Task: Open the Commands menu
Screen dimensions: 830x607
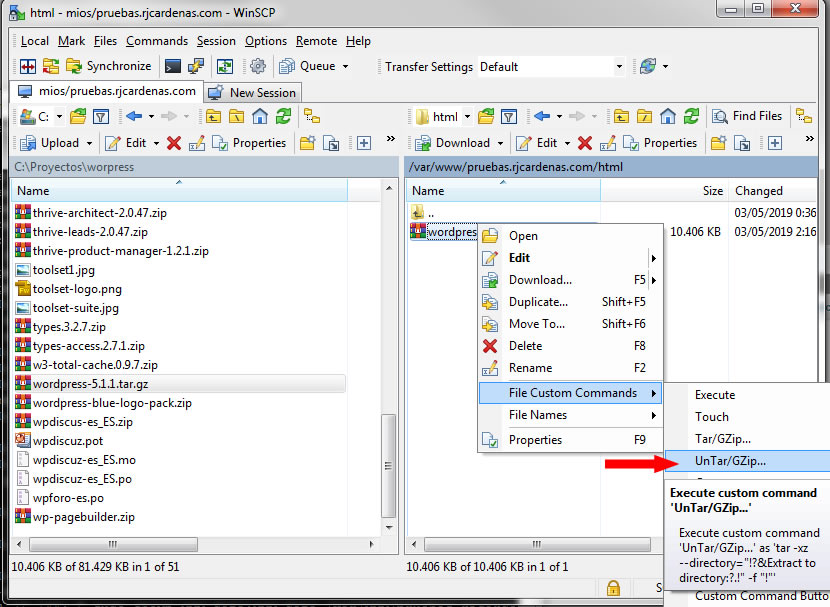Action: coord(157,41)
